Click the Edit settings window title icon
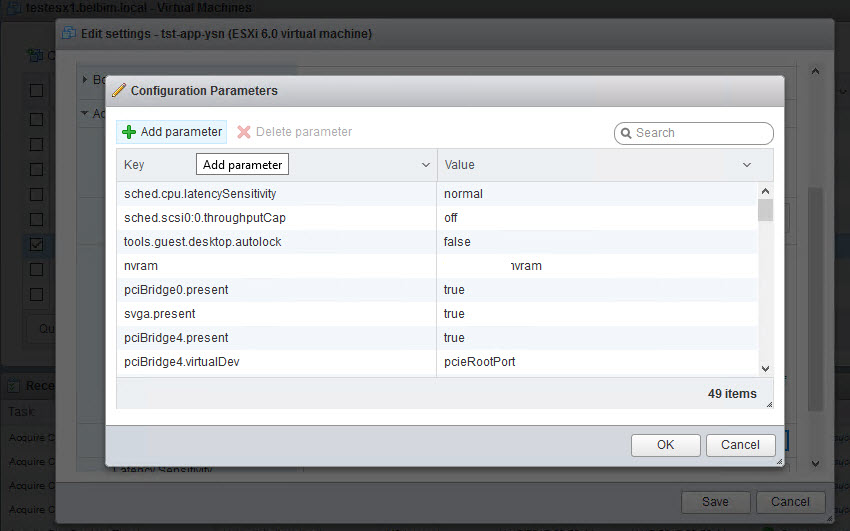Viewport: 850px width, 531px height. pyautogui.click(x=69, y=34)
